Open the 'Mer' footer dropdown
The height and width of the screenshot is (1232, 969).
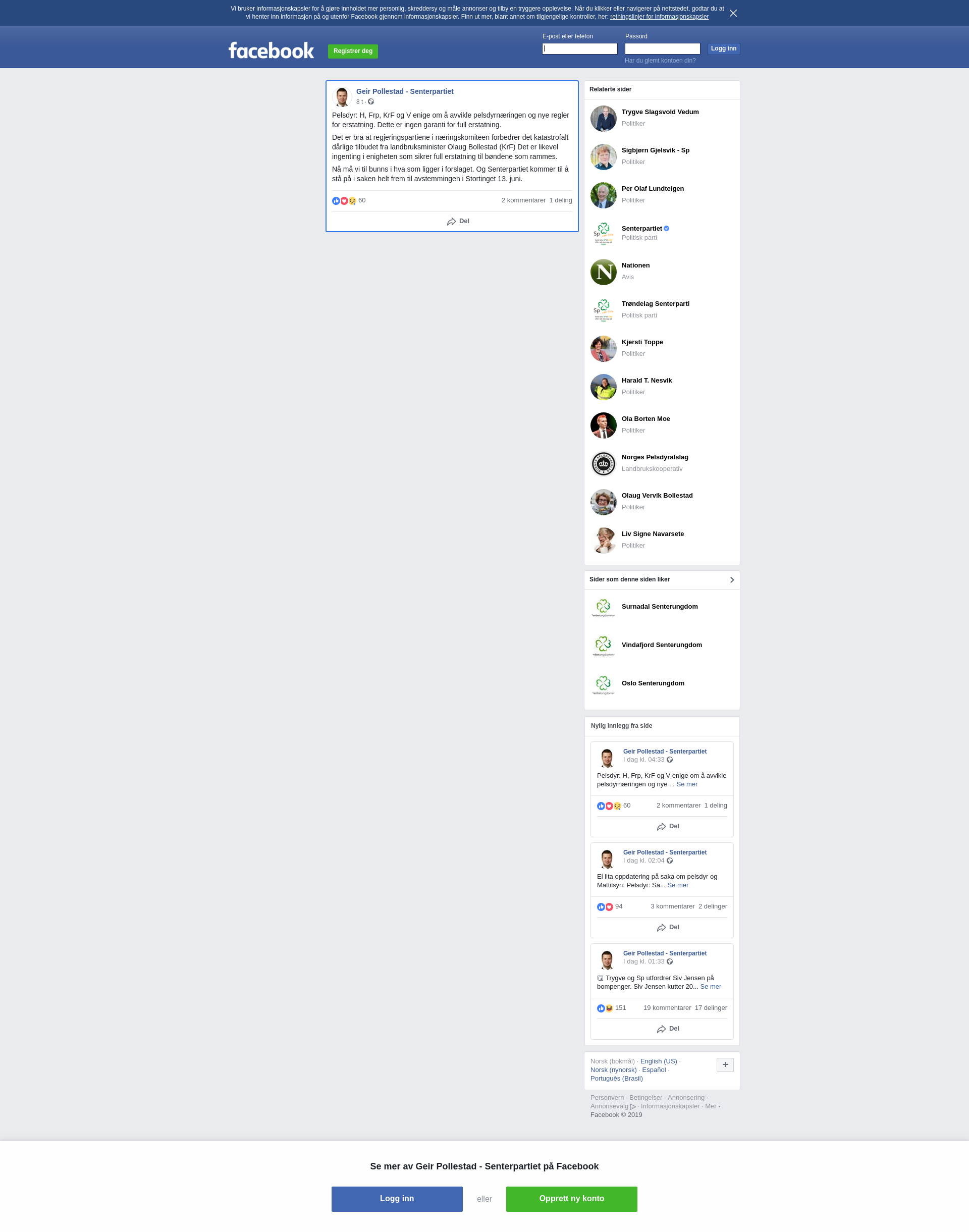coord(713,1106)
